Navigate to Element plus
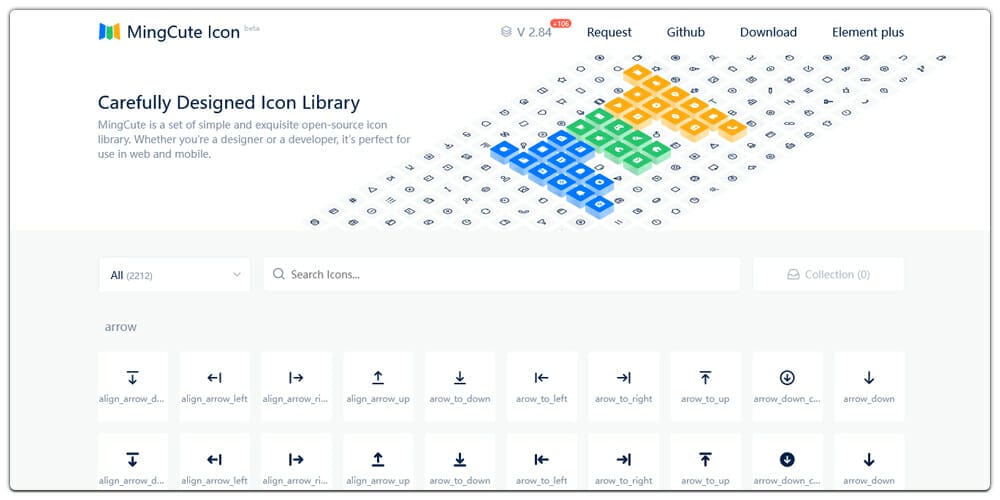1000x500 pixels. tap(868, 32)
